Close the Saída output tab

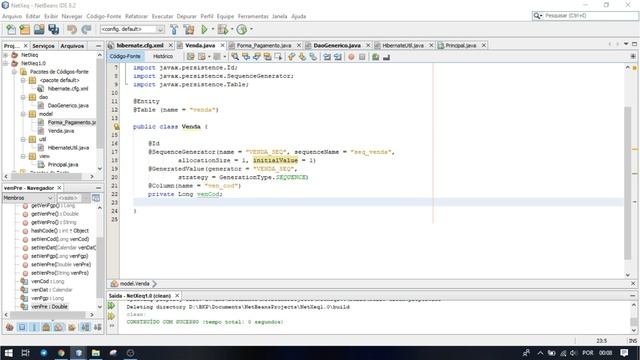pyautogui.click(x=177, y=296)
